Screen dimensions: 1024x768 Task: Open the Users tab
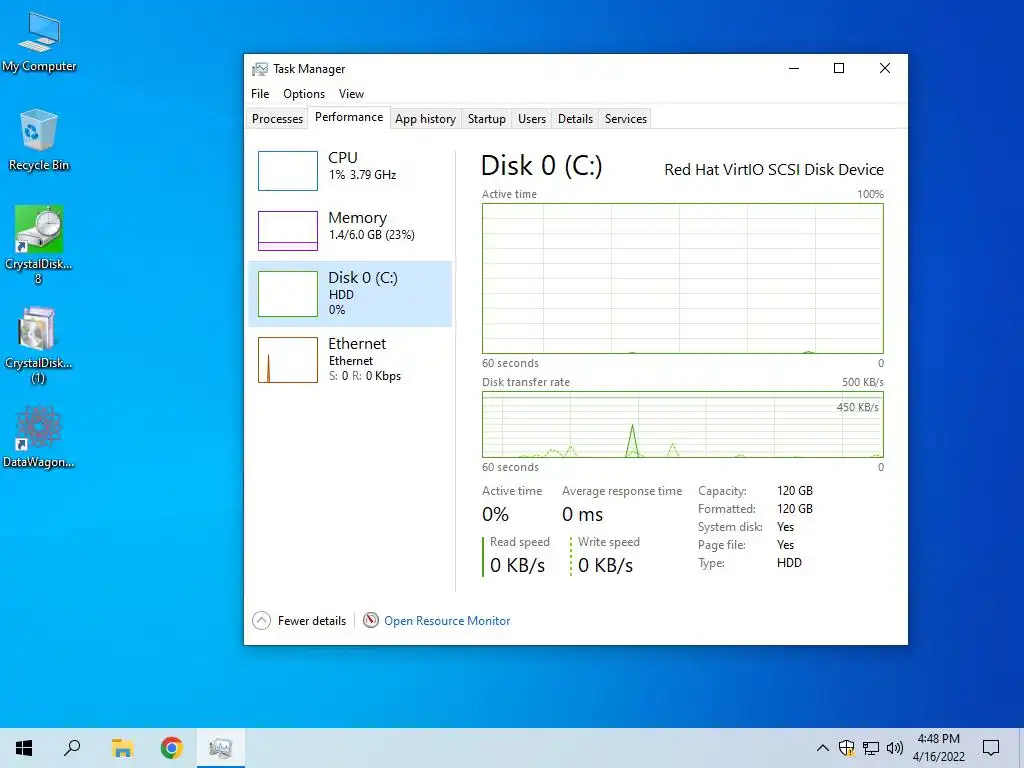pyautogui.click(x=532, y=119)
